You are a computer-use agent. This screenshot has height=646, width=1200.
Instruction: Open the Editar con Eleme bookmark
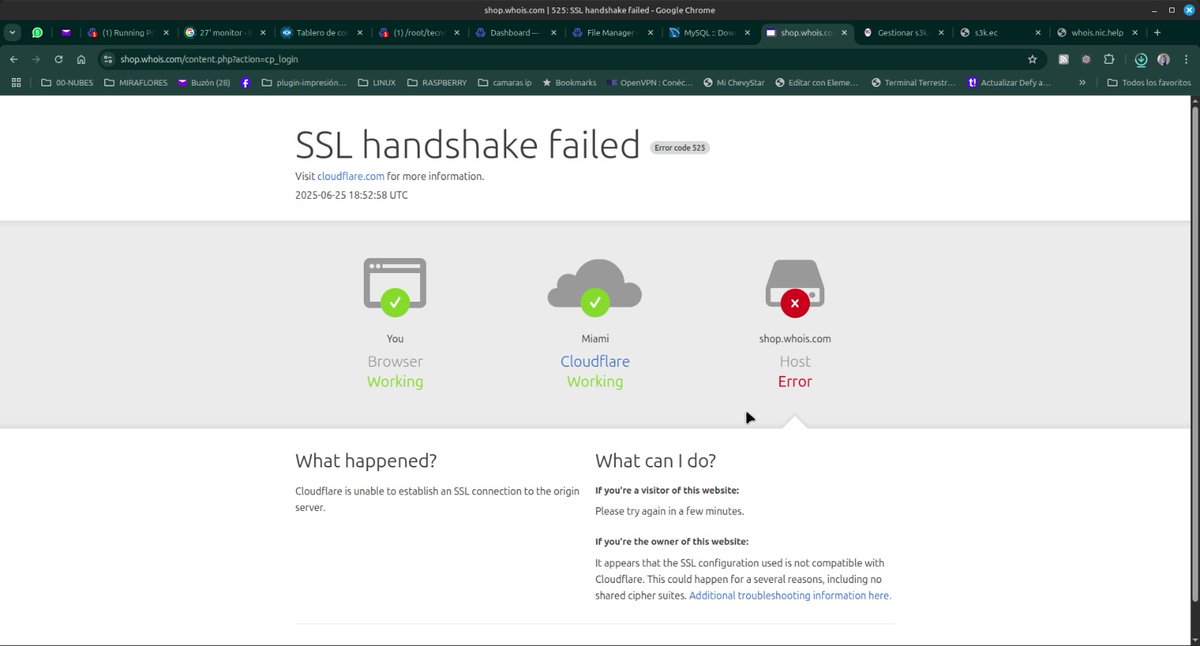(x=815, y=83)
